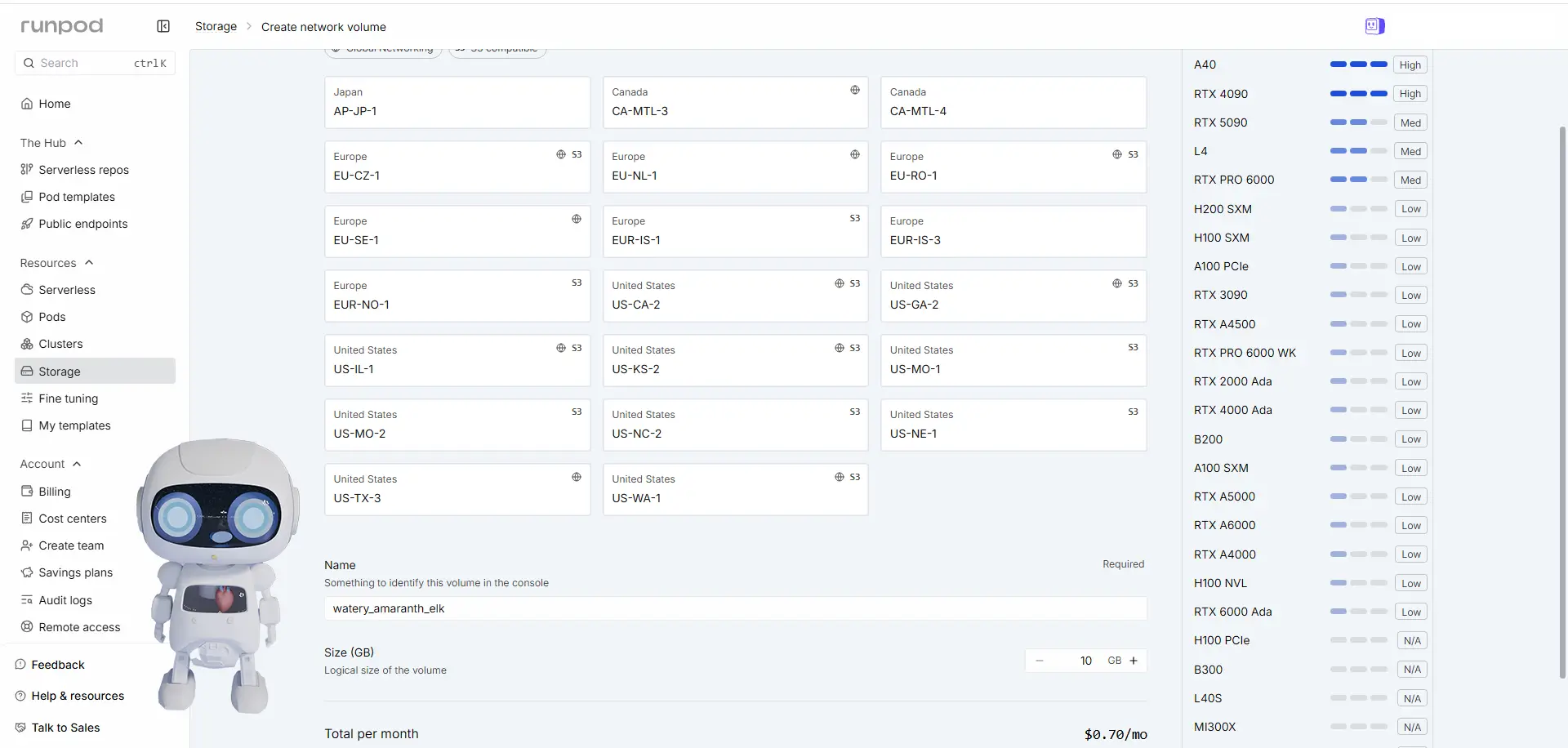This screenshot has height=748, width=1568.
Task: Click the Create team icon
Action: coord(27,545)
